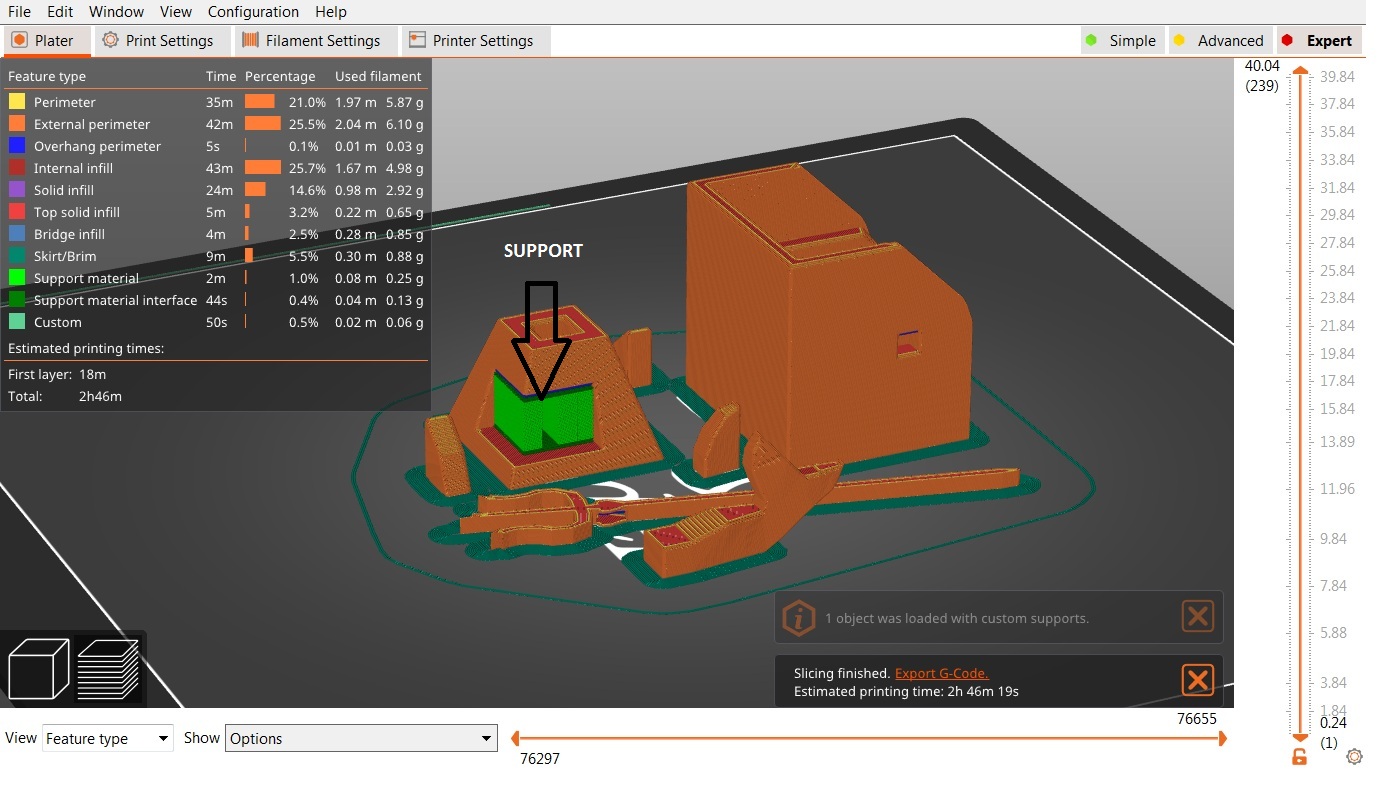
Task: Switch to Expert mode
Action: coord(1318,41)
